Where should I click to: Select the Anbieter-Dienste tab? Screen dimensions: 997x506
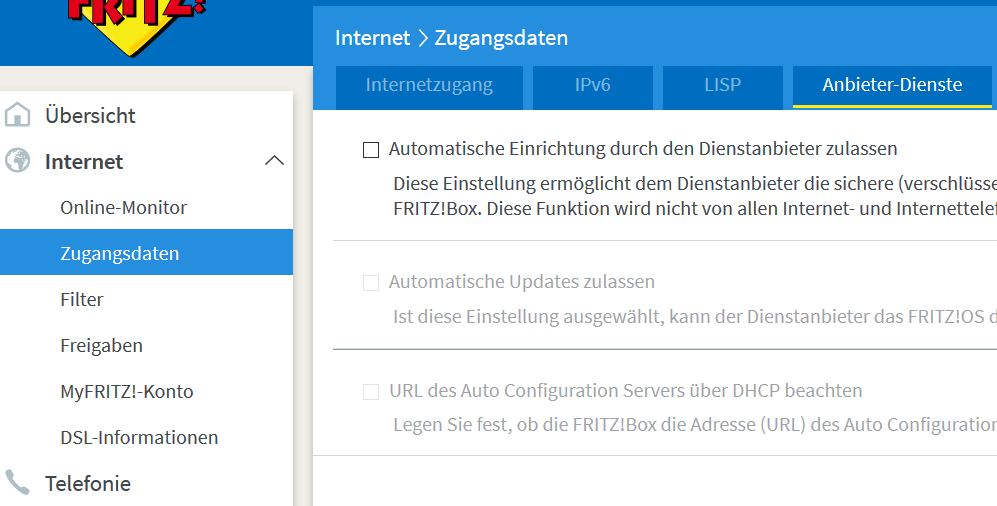coord(892,86)
